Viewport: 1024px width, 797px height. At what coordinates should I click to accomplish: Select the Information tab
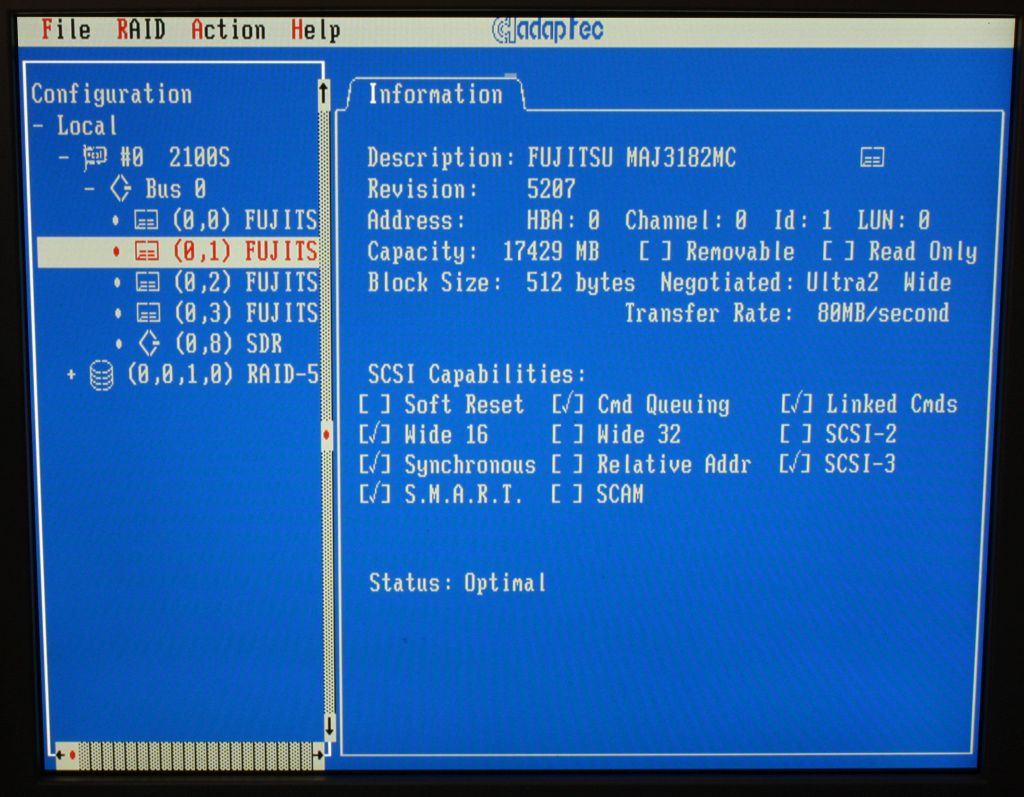436,94
